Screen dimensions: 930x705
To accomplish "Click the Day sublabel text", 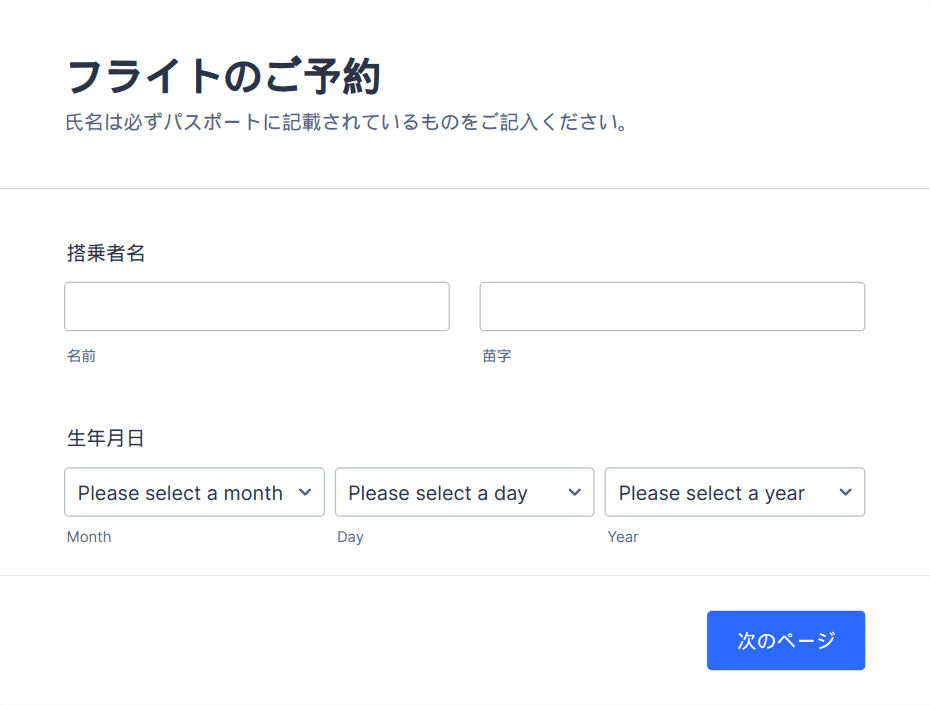I will 350,537.
